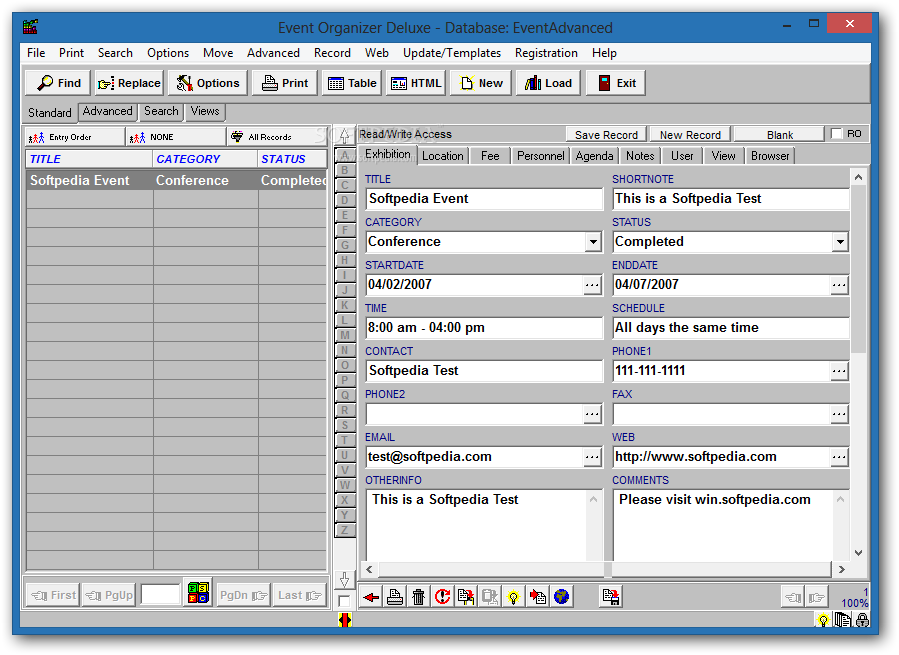Screen dimensions: 899x655
Task: Open the Update/Templates menu
Action: [x=452, y=53]
